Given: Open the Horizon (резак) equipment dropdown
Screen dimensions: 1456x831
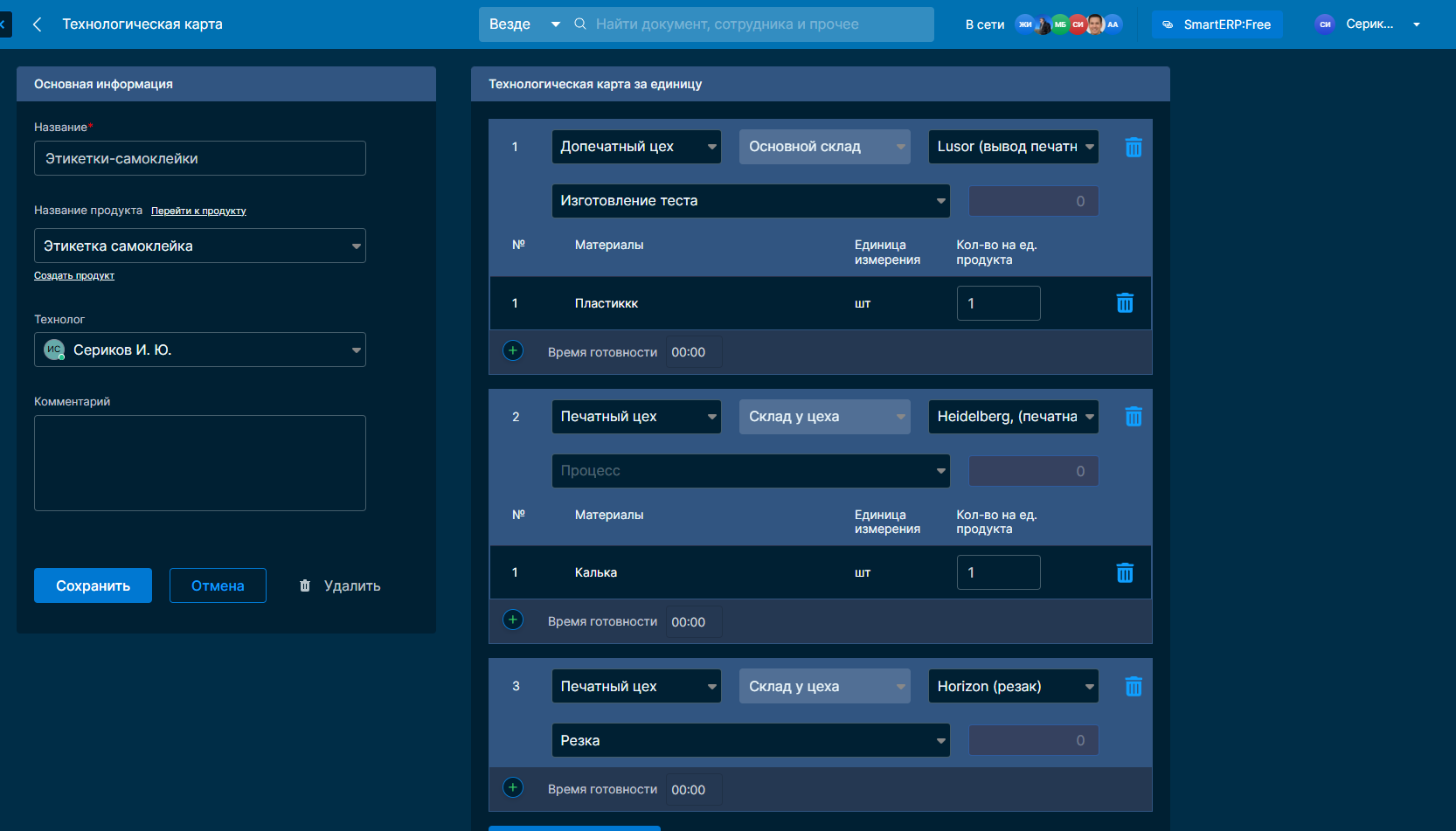Looking at the screenshot, I should point(1013,687).
